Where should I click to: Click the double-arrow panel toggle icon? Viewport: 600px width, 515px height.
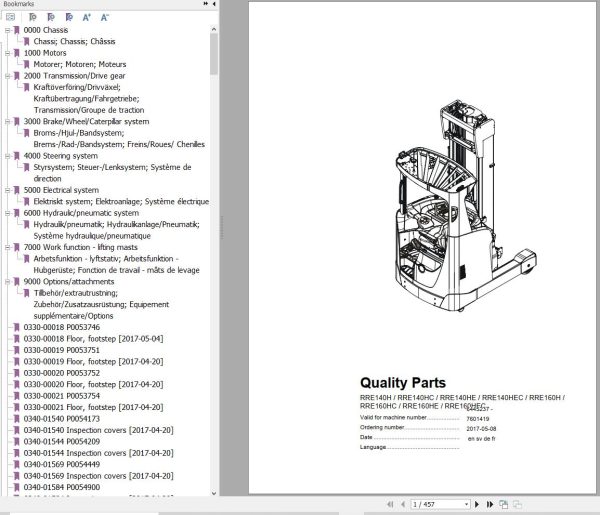(205, 3)
